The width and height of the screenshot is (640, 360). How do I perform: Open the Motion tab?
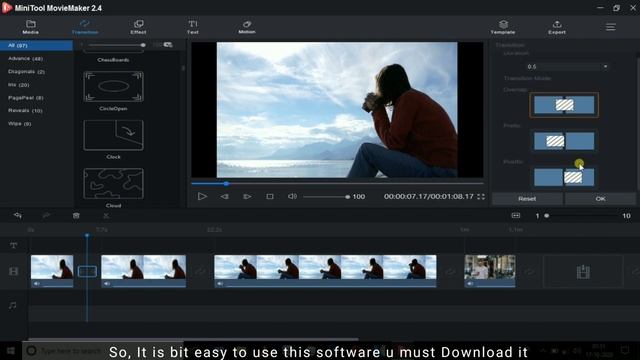tap(247, 27)
